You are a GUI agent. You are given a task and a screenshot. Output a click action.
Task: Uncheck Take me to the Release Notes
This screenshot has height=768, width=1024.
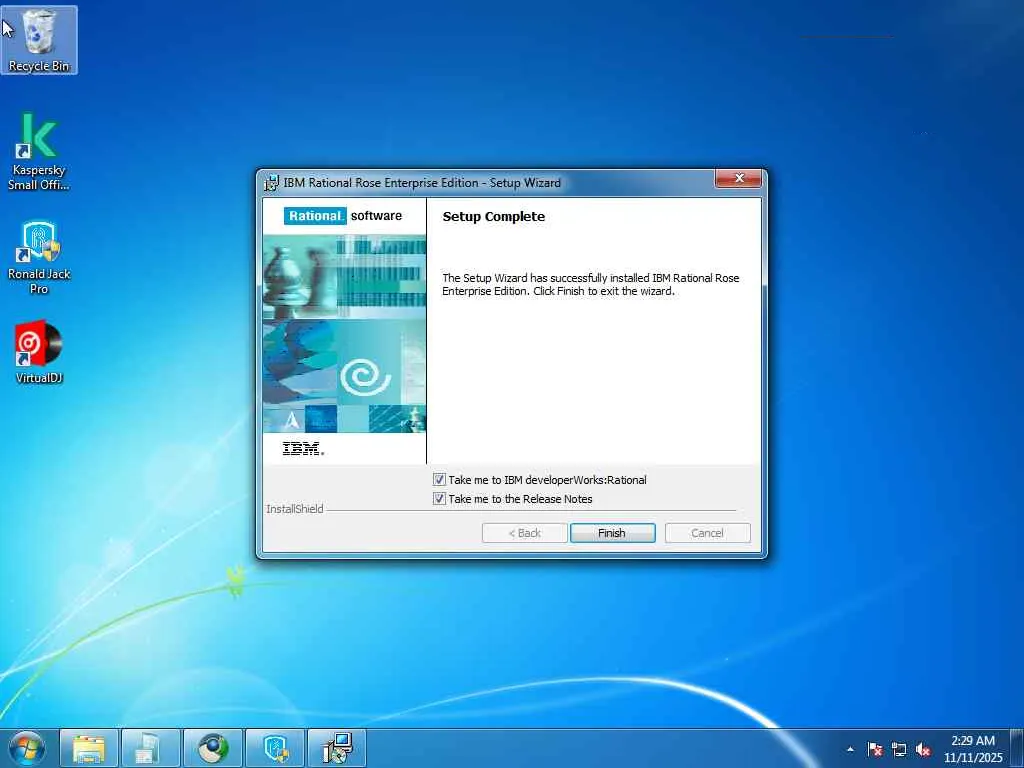440,499
